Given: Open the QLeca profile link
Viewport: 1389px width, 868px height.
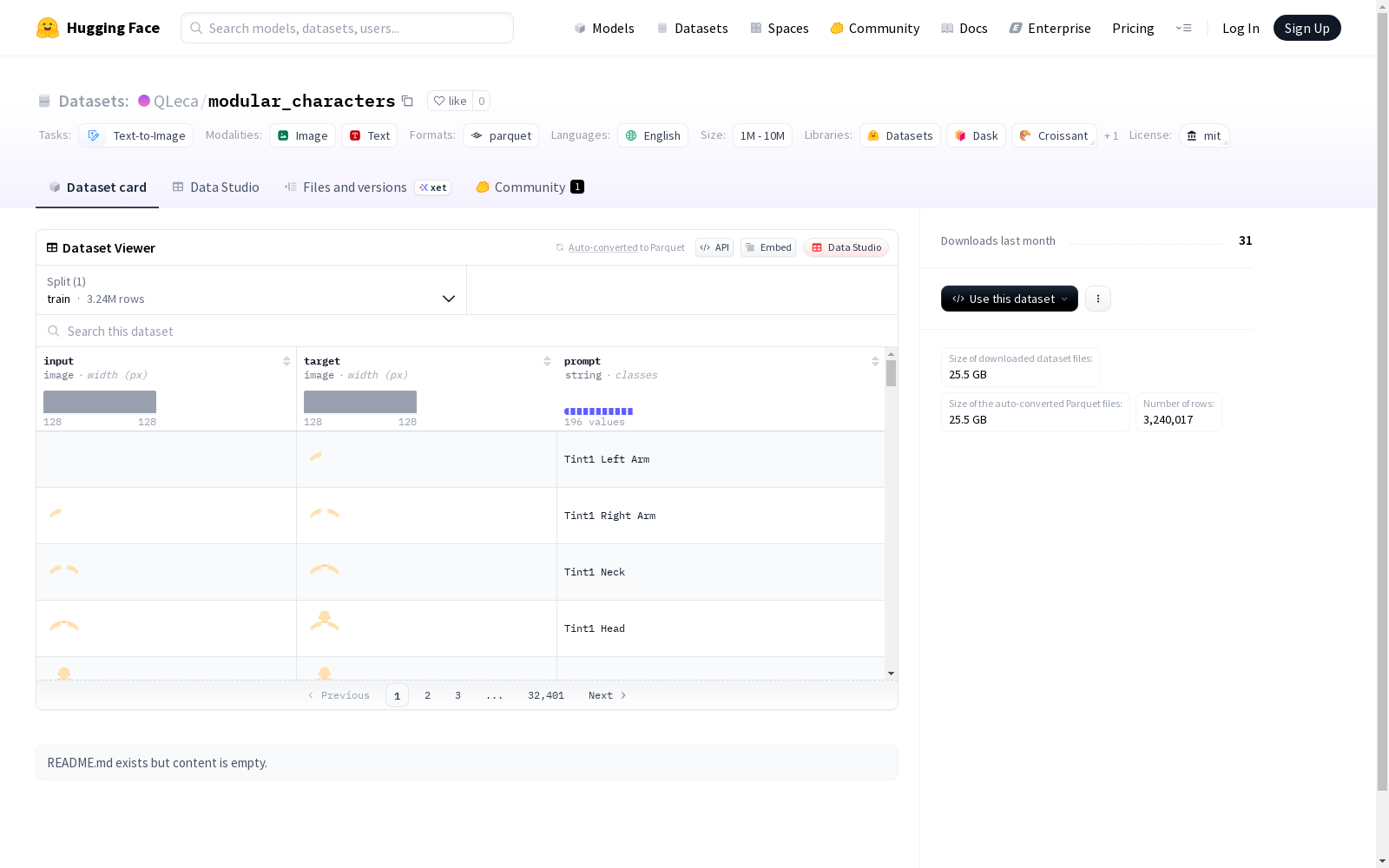Looking at the screenshot, I should 175,101.
